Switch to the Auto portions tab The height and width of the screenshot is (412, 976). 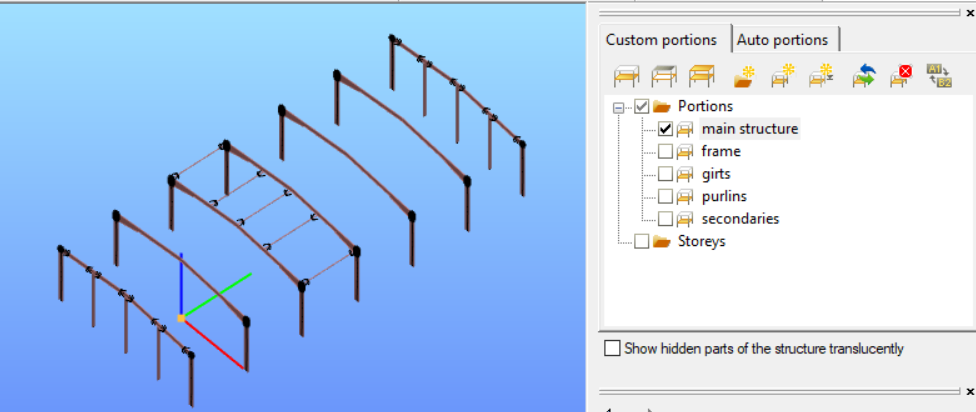(x=782, y=40)
